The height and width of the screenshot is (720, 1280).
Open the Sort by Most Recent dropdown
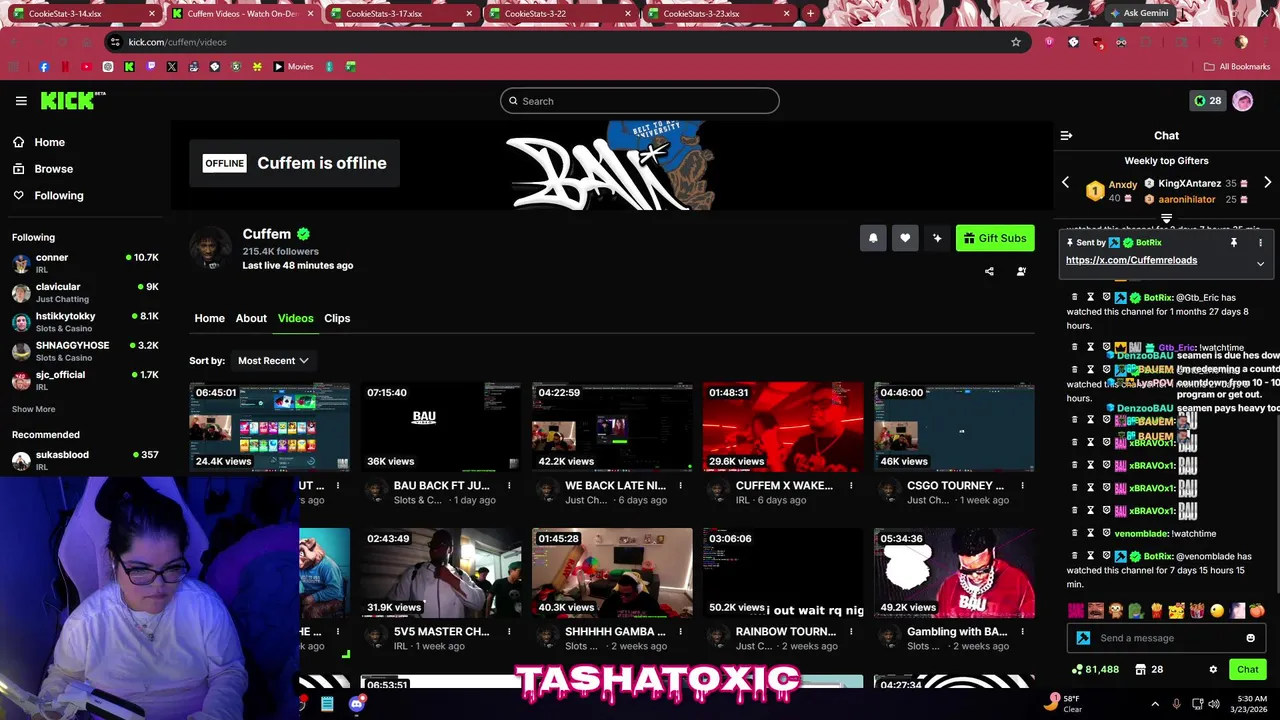click(272, 360)
